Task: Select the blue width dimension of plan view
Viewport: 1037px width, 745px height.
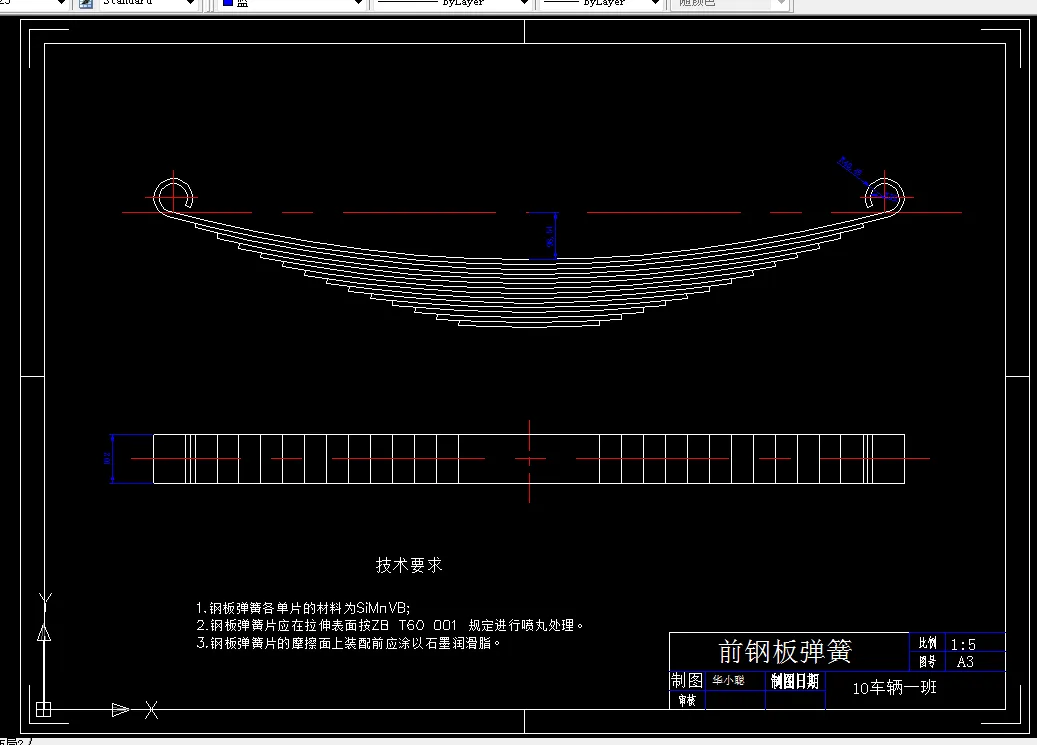Action: [111, 459]
